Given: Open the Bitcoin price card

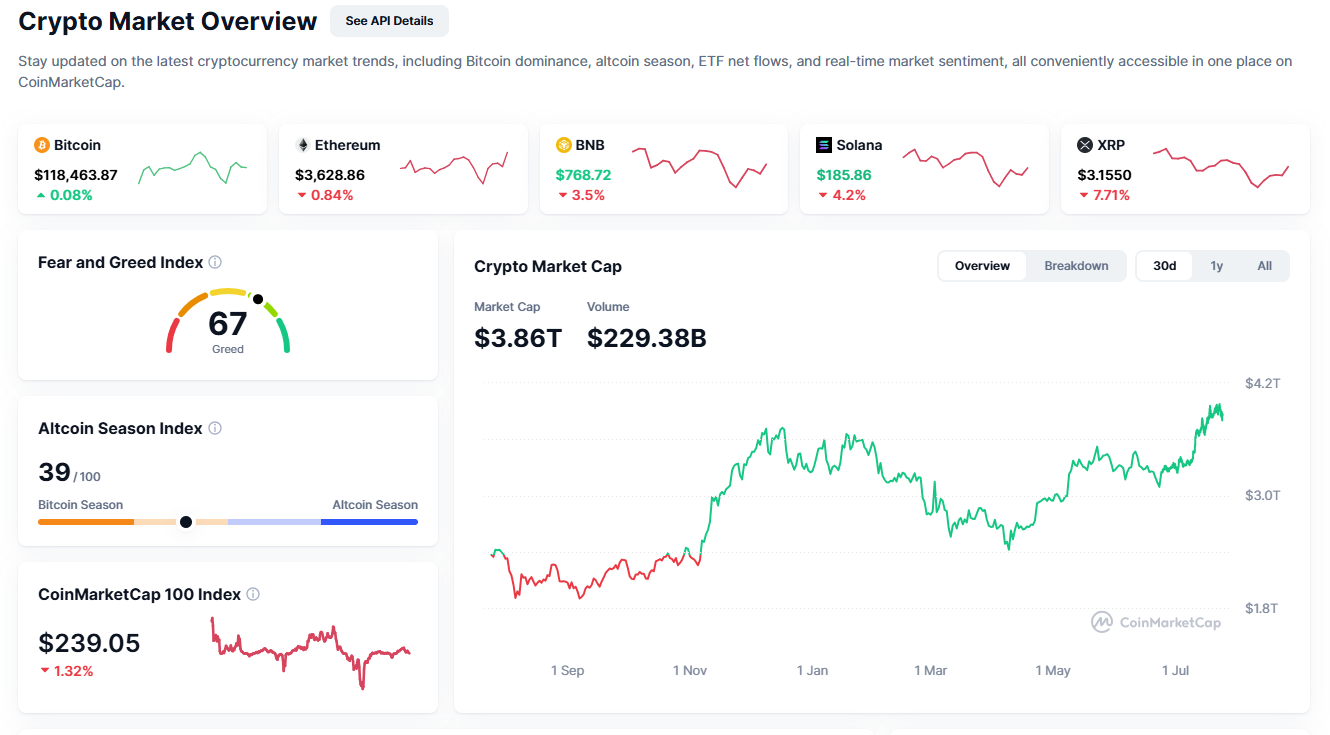Looking at the screenshot, I should click(x=142, y=169).
